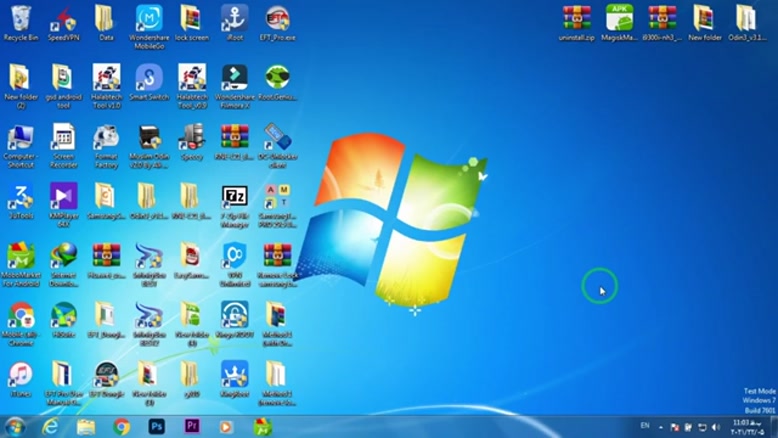Launch KMPlayer 64X shortcut

click(x=64, y=205)
